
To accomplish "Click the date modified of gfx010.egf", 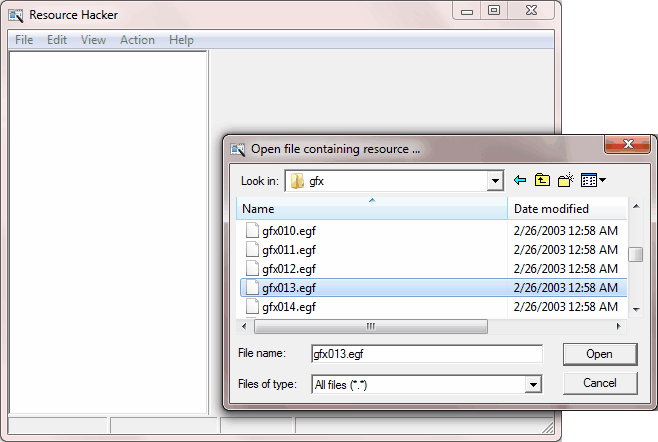I will (565, 230).
